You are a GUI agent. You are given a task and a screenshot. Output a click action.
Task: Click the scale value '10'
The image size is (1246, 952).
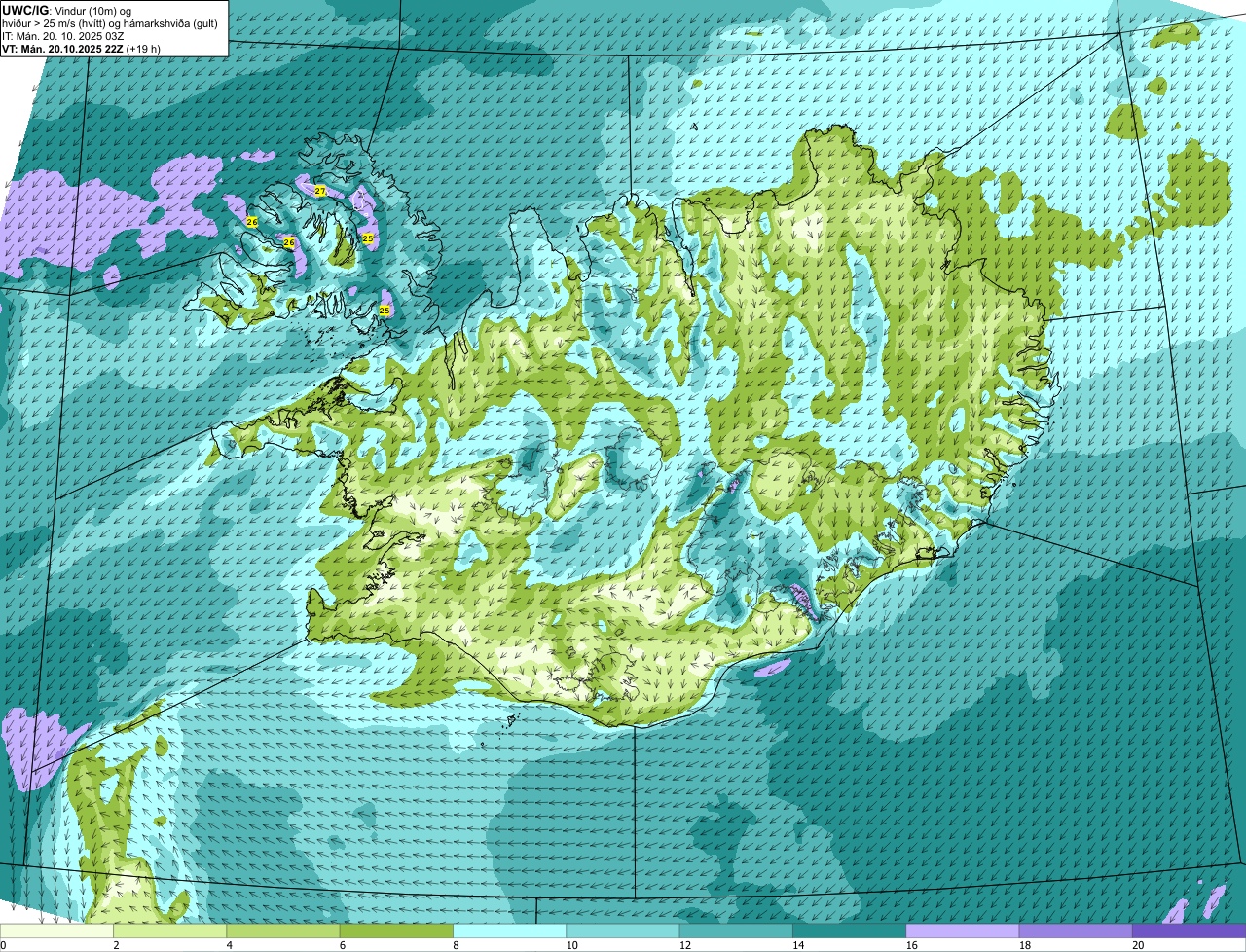coord(571,945)
